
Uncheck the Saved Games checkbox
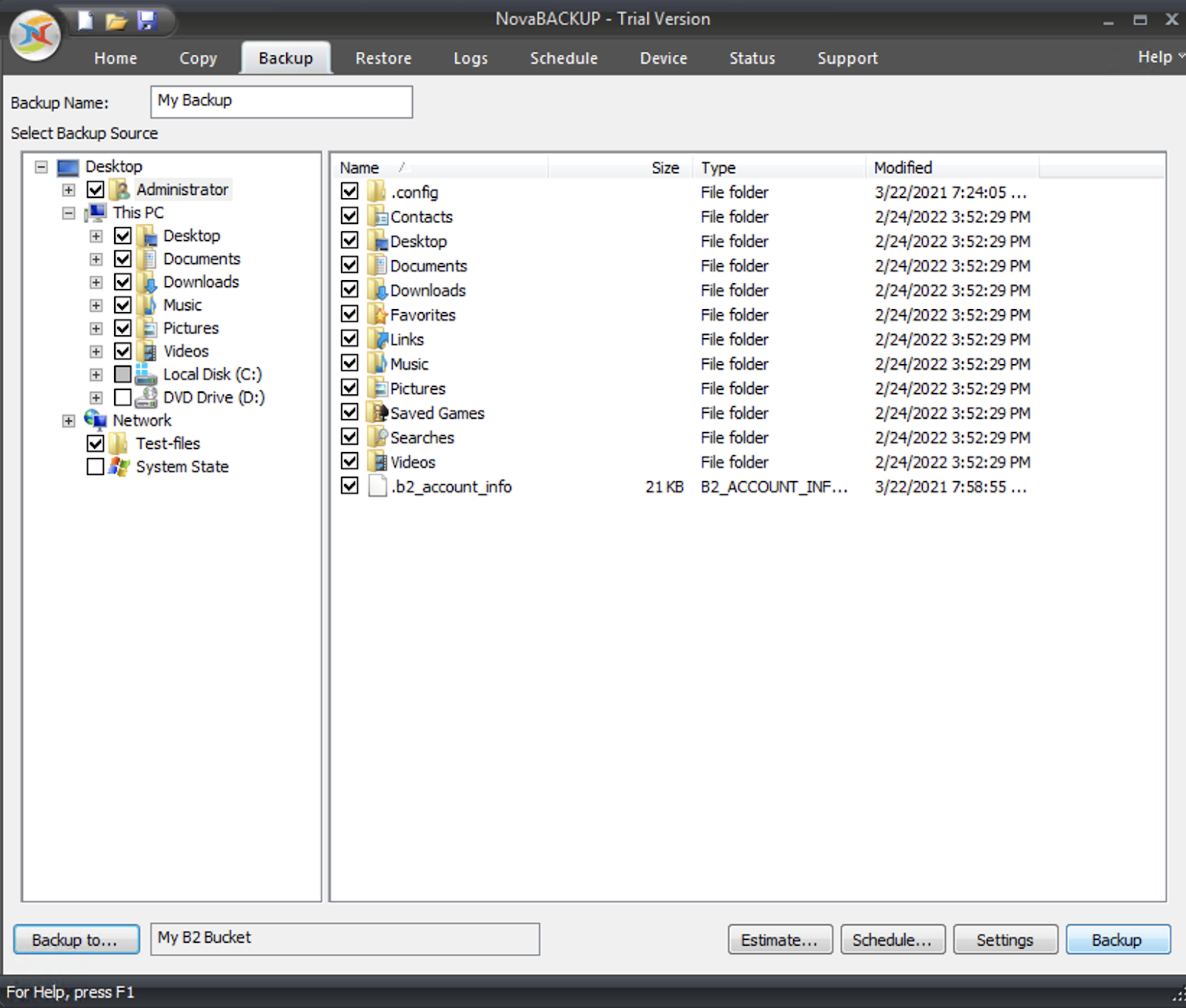tap(350, 412)
